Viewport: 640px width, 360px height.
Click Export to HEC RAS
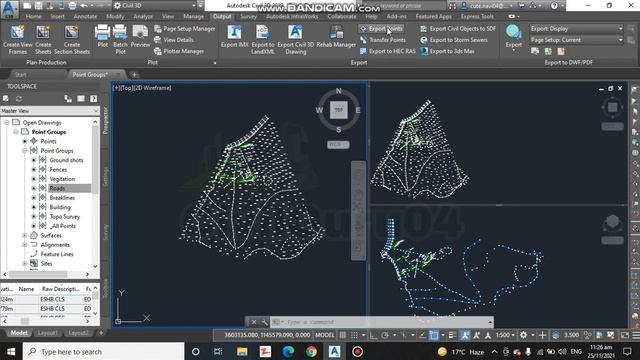pyautogui.click(x=387, y=51)
